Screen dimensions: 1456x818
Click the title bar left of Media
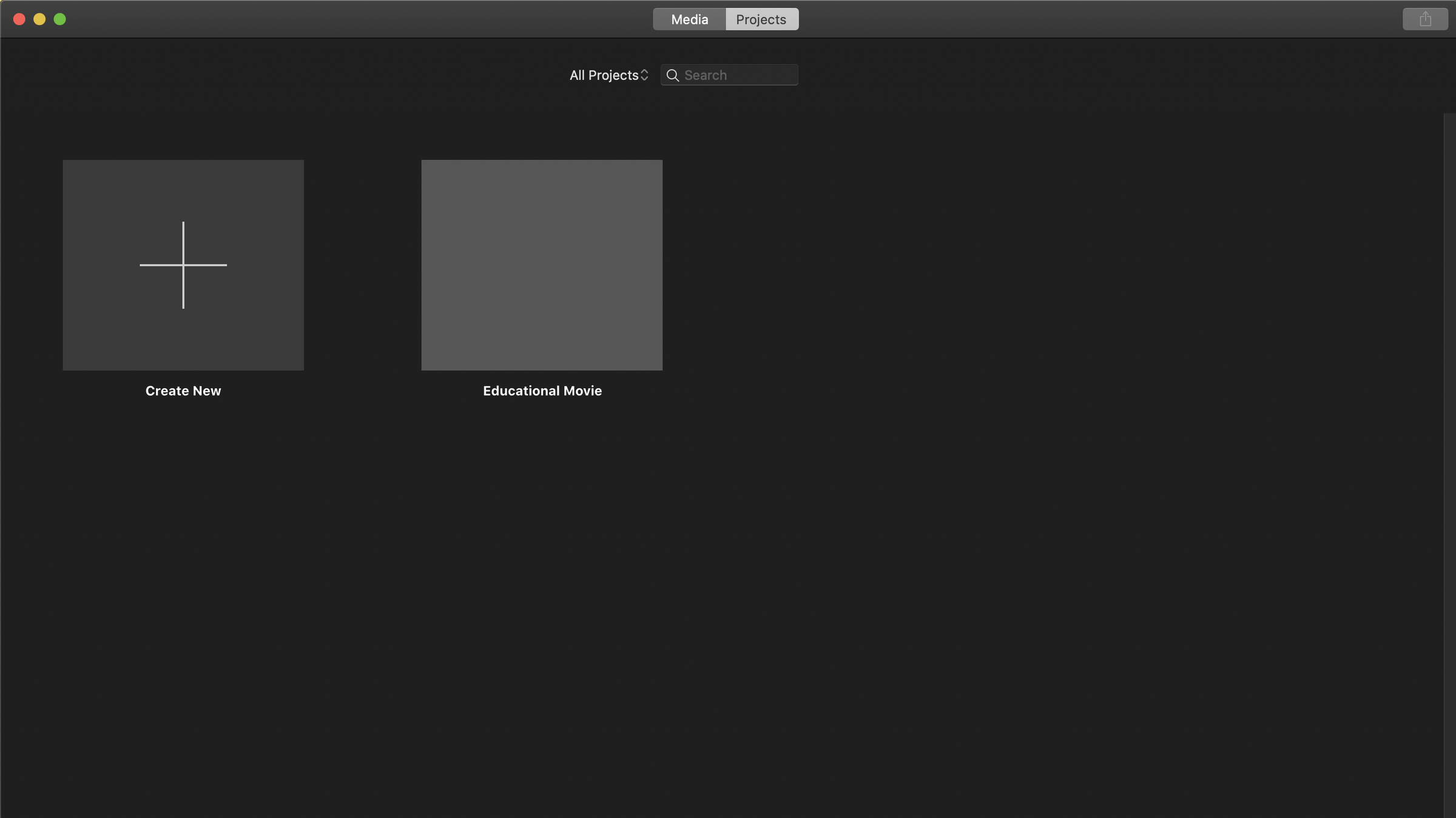[x=364, y=19]
